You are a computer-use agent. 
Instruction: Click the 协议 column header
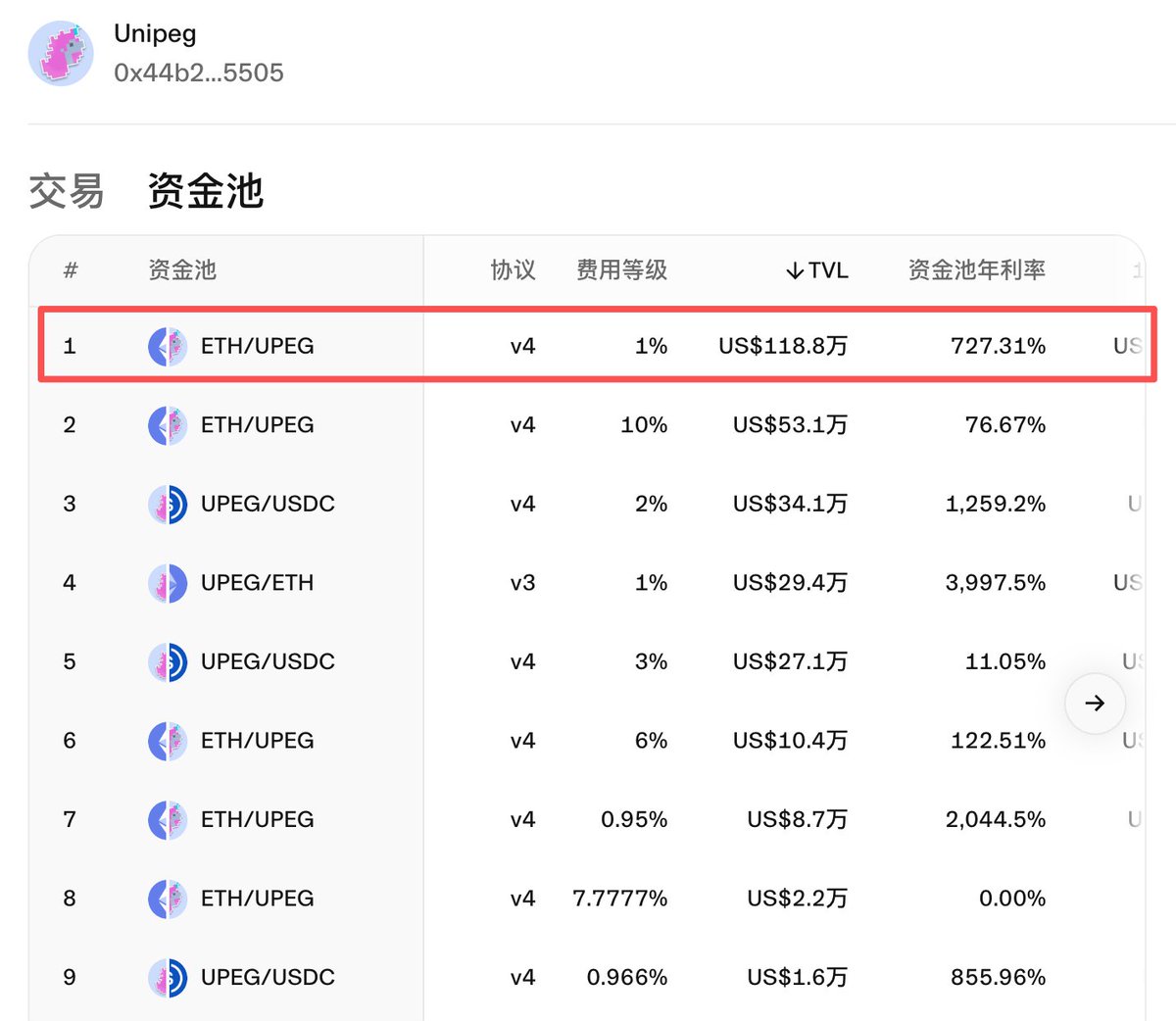[514, 270]
